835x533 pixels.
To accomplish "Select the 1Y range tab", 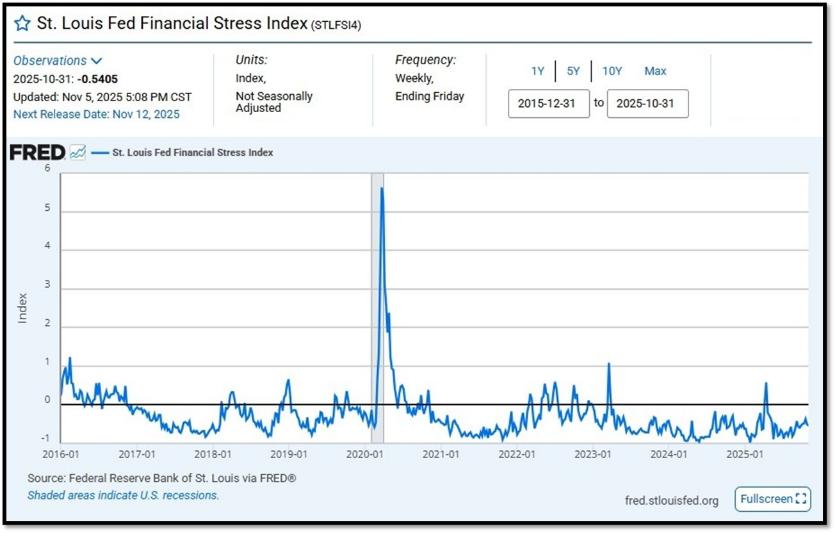I will (537, 71).
